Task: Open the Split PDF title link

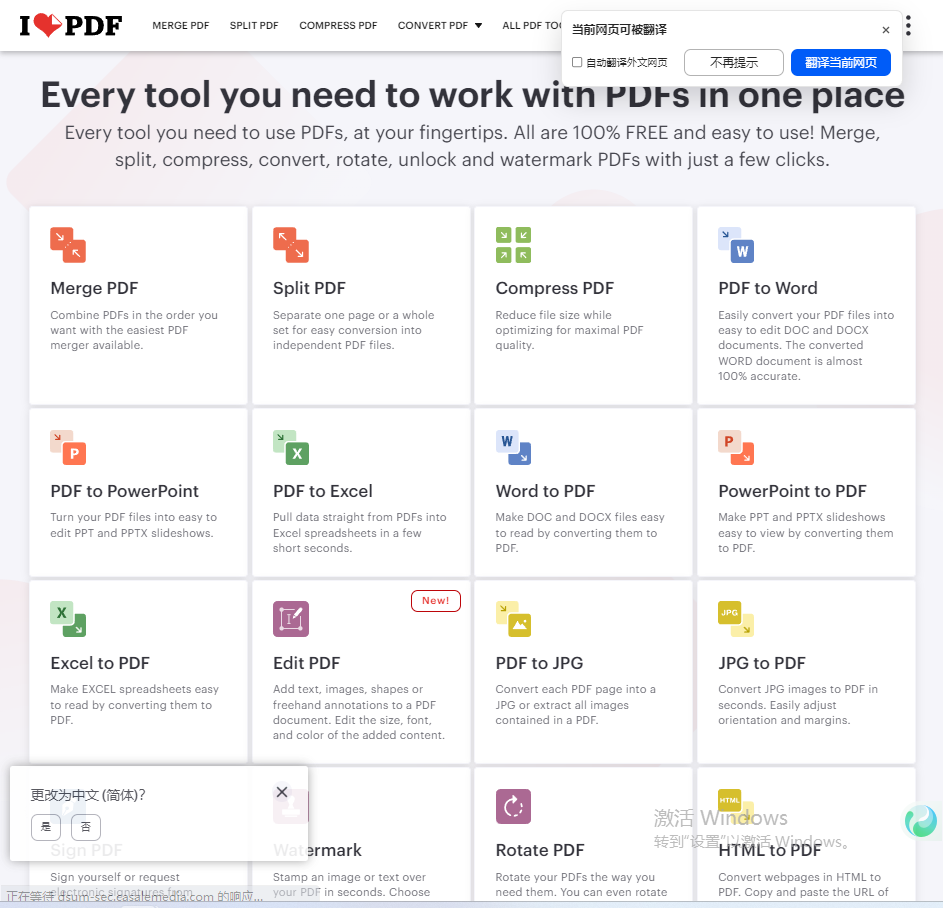Action: click(x=309, y=288)
